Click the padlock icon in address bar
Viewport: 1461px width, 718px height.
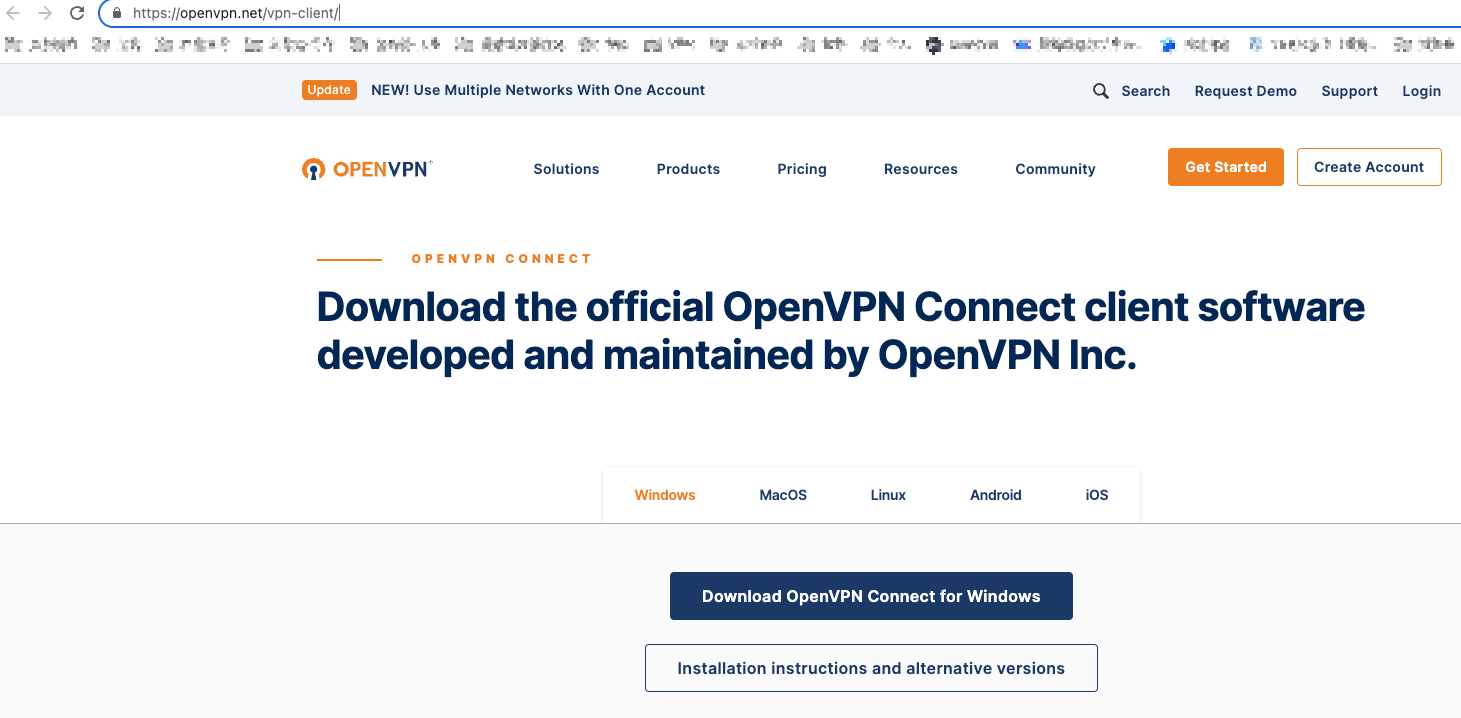pyautogui.click(x=116, y=14)
